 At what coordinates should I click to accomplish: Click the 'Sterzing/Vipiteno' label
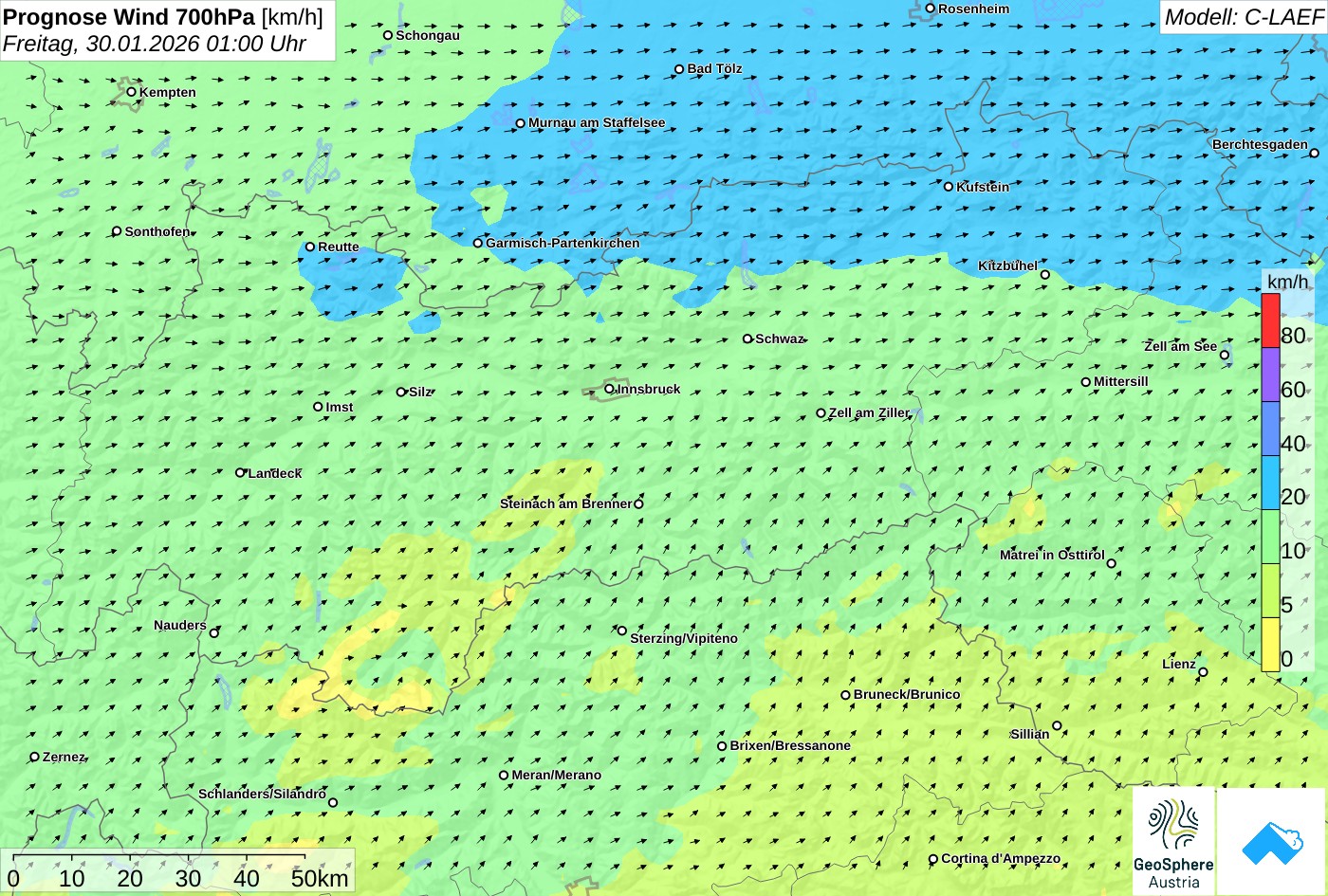684,638
